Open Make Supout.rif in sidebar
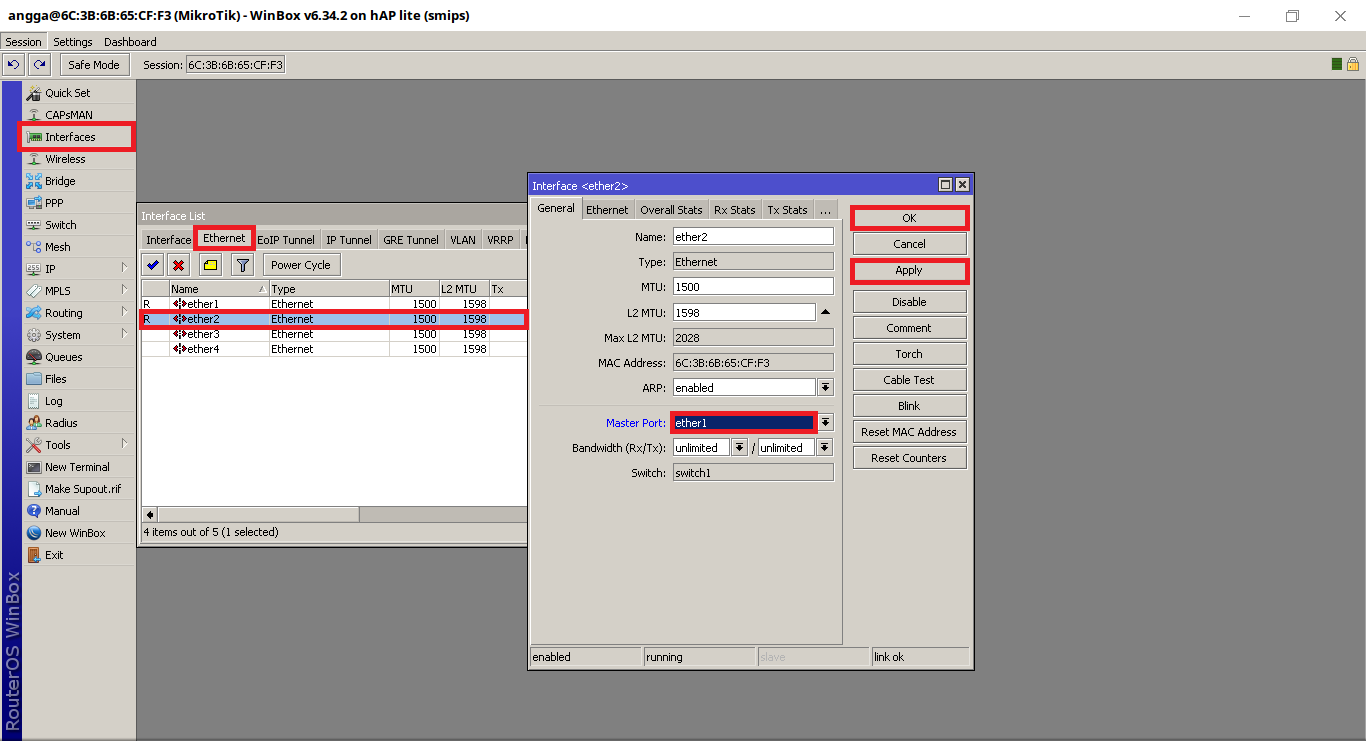Screen dimensions: 1366x741 coord(78,489)
